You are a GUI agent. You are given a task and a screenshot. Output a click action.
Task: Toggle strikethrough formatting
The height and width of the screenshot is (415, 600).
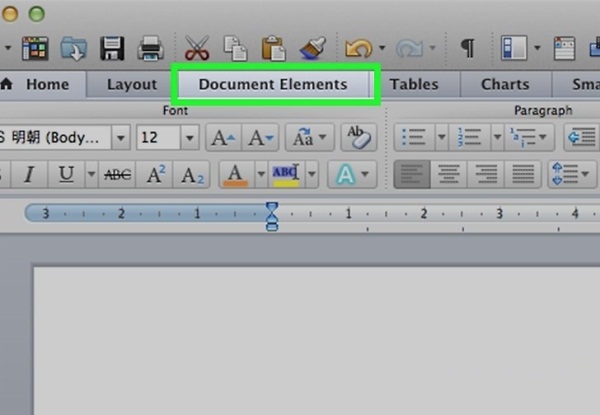point(118,175)
